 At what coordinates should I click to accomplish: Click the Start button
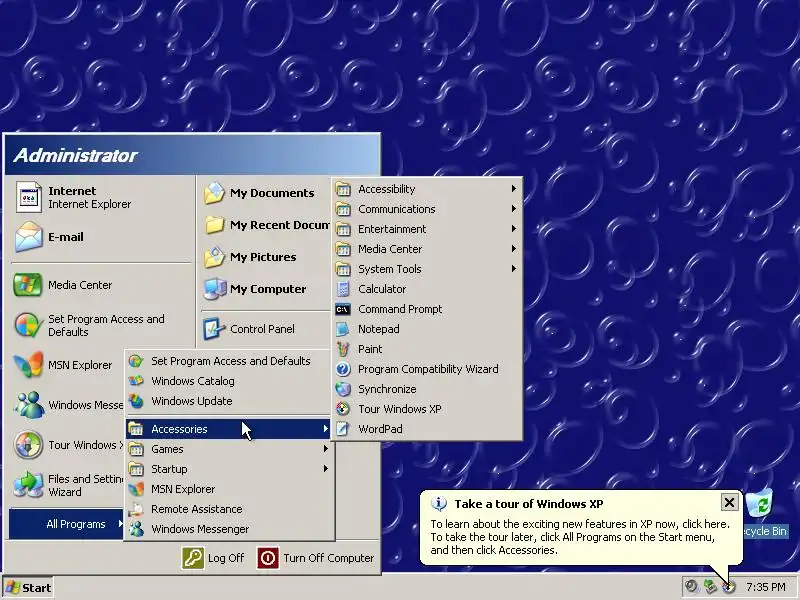pyautogui.click(x=29, y=588)
